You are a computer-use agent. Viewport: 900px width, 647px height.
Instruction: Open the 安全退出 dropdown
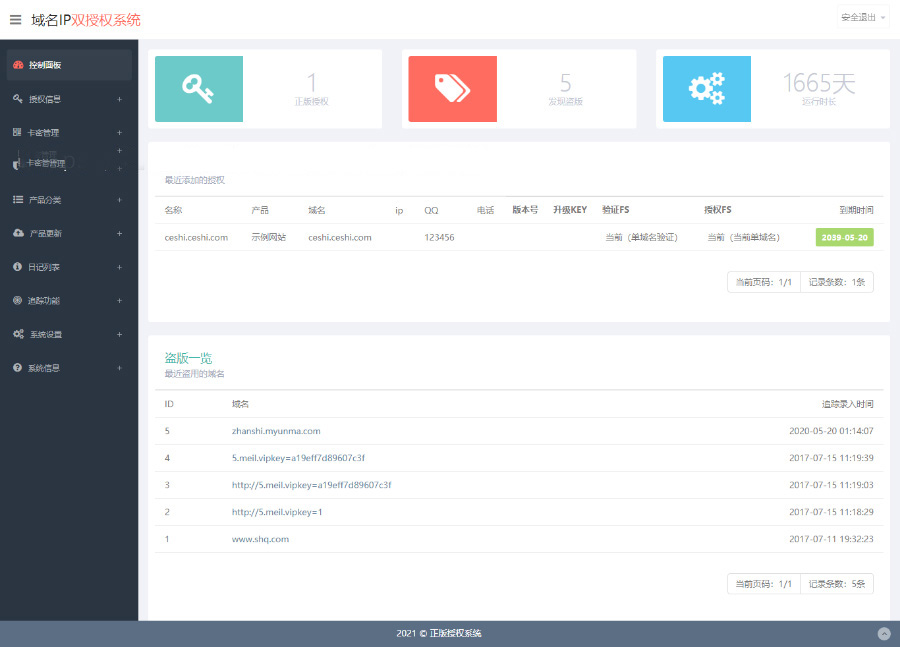(x=863, y=18)
